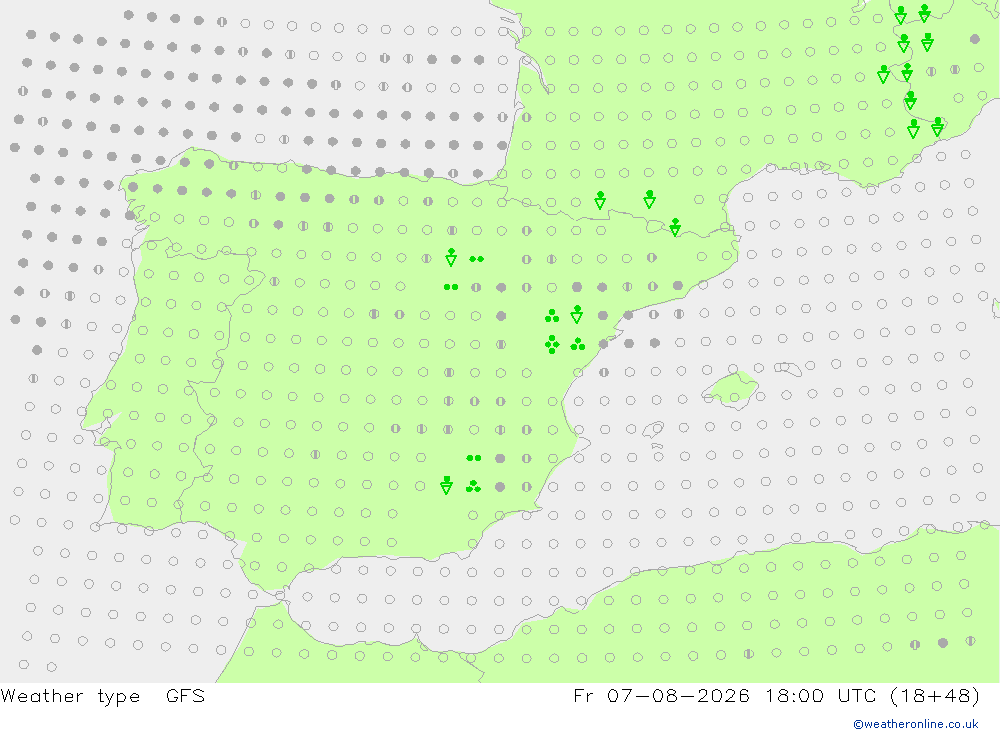This screenshot has width=1000, height=733.
Task: Click the "Weather type" caption text
Action: (x=70, y=695)
